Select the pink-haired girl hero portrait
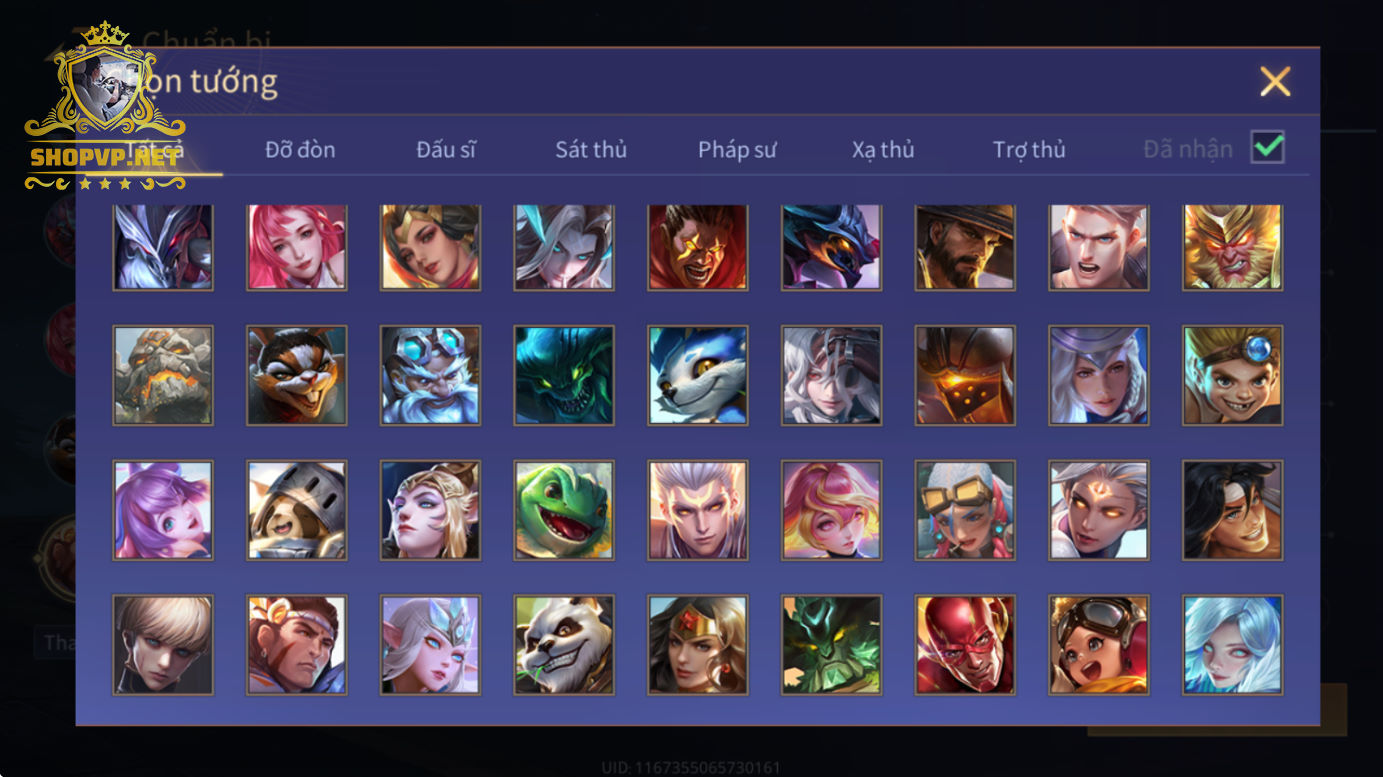 coord(297,247)
